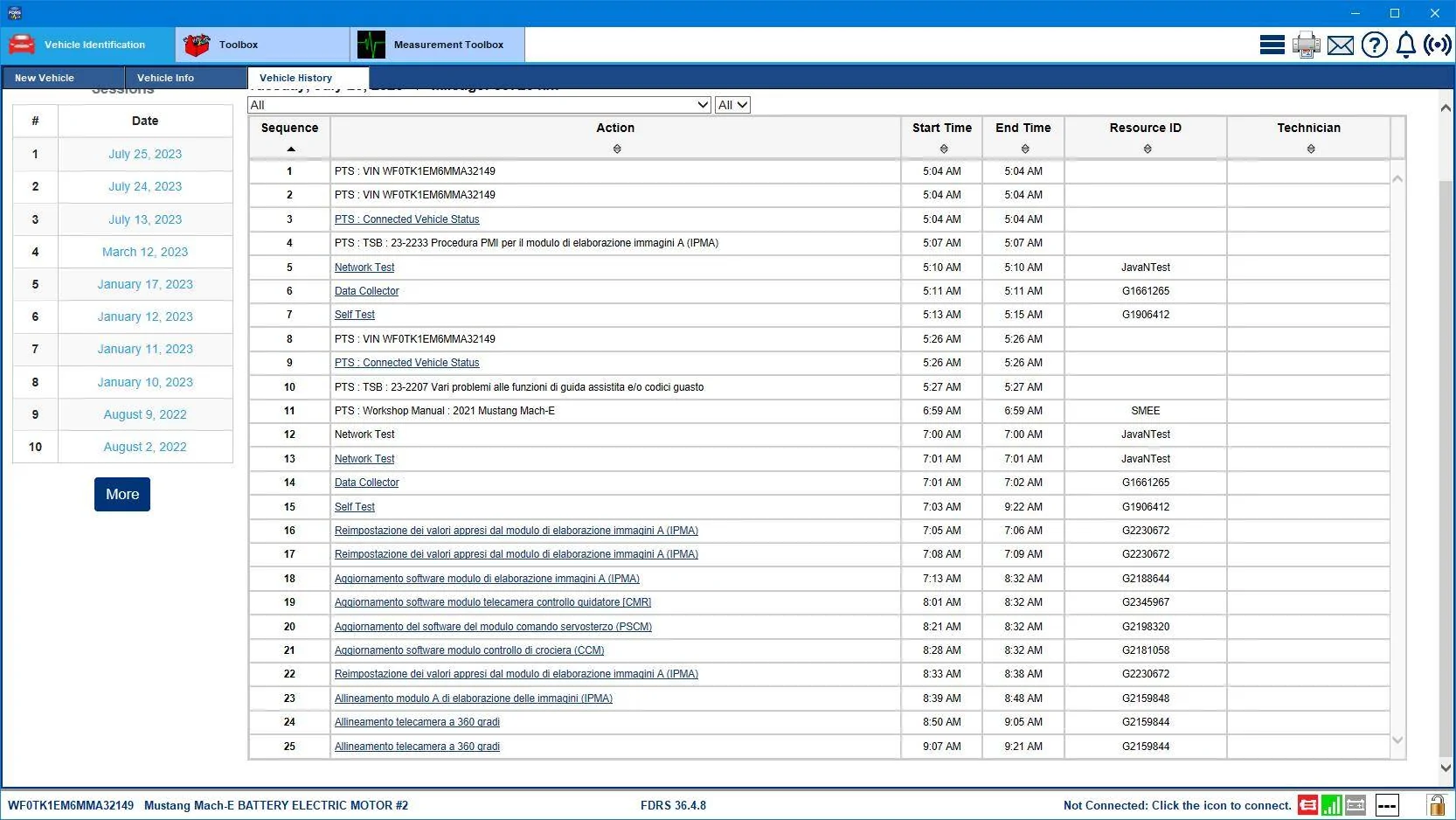This screenshot has height=820, width=1456.
Task: Open the July 24, 2023 session
Action: 145,186
